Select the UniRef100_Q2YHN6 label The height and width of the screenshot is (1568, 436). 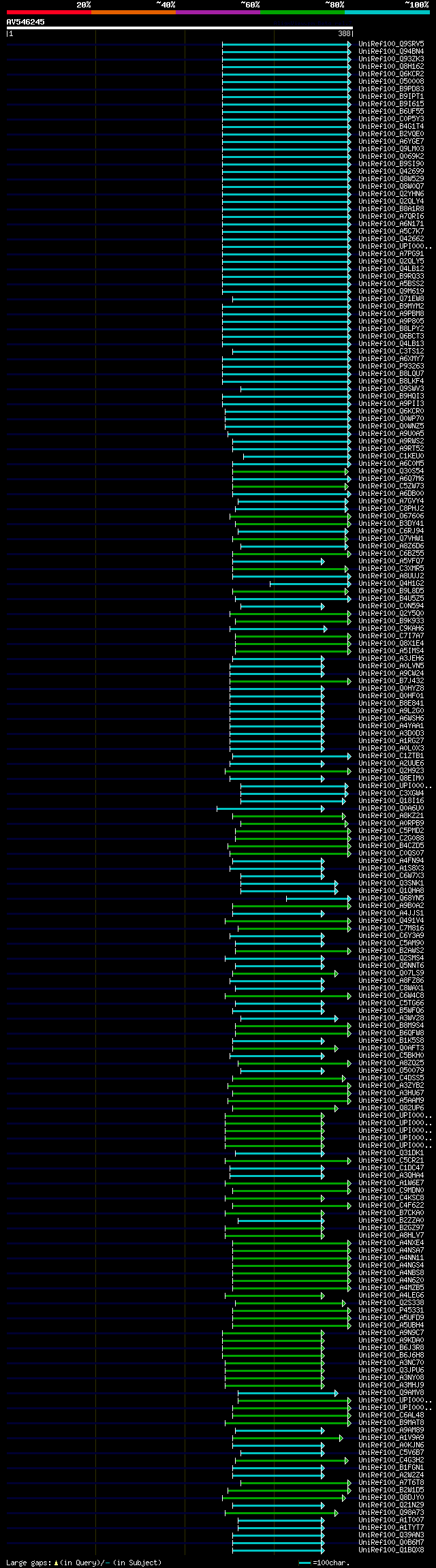[x=391, y=193]
